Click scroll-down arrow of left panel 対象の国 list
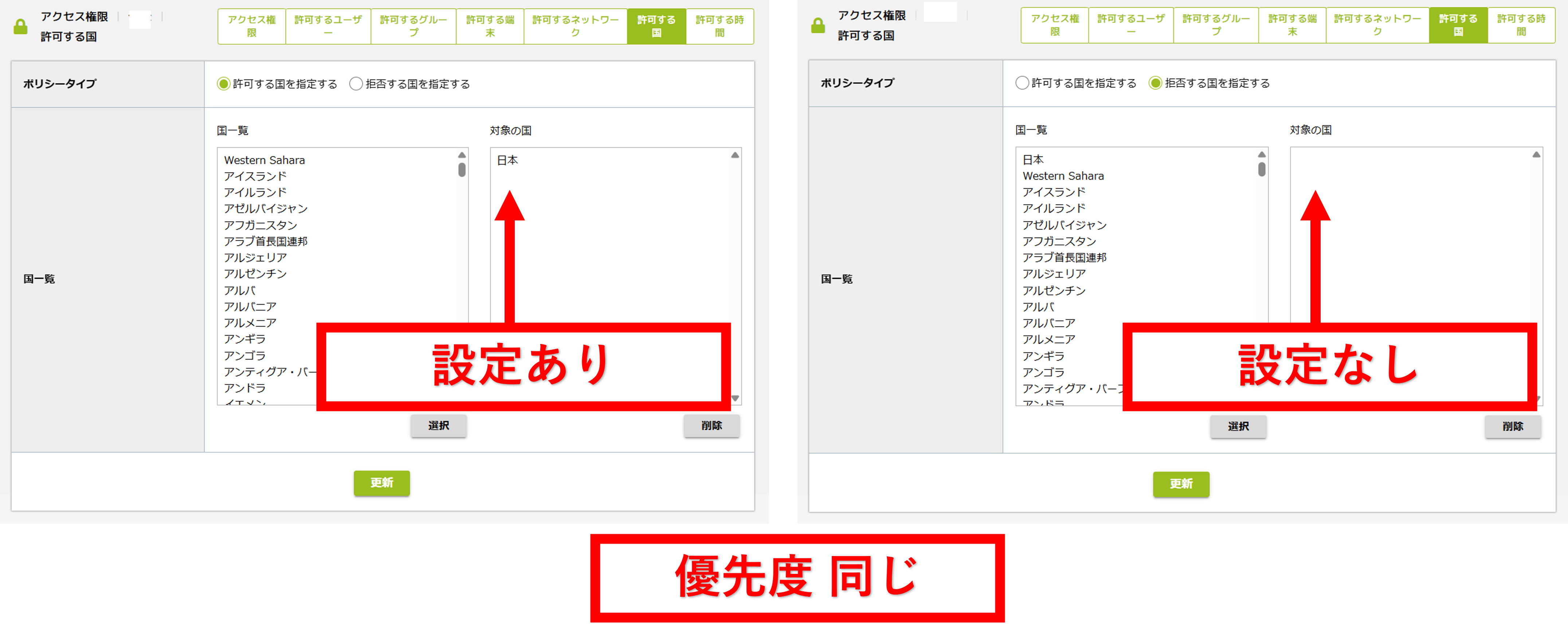The image size is (1568, 638). pyautogui.click(x=735, y=398)
